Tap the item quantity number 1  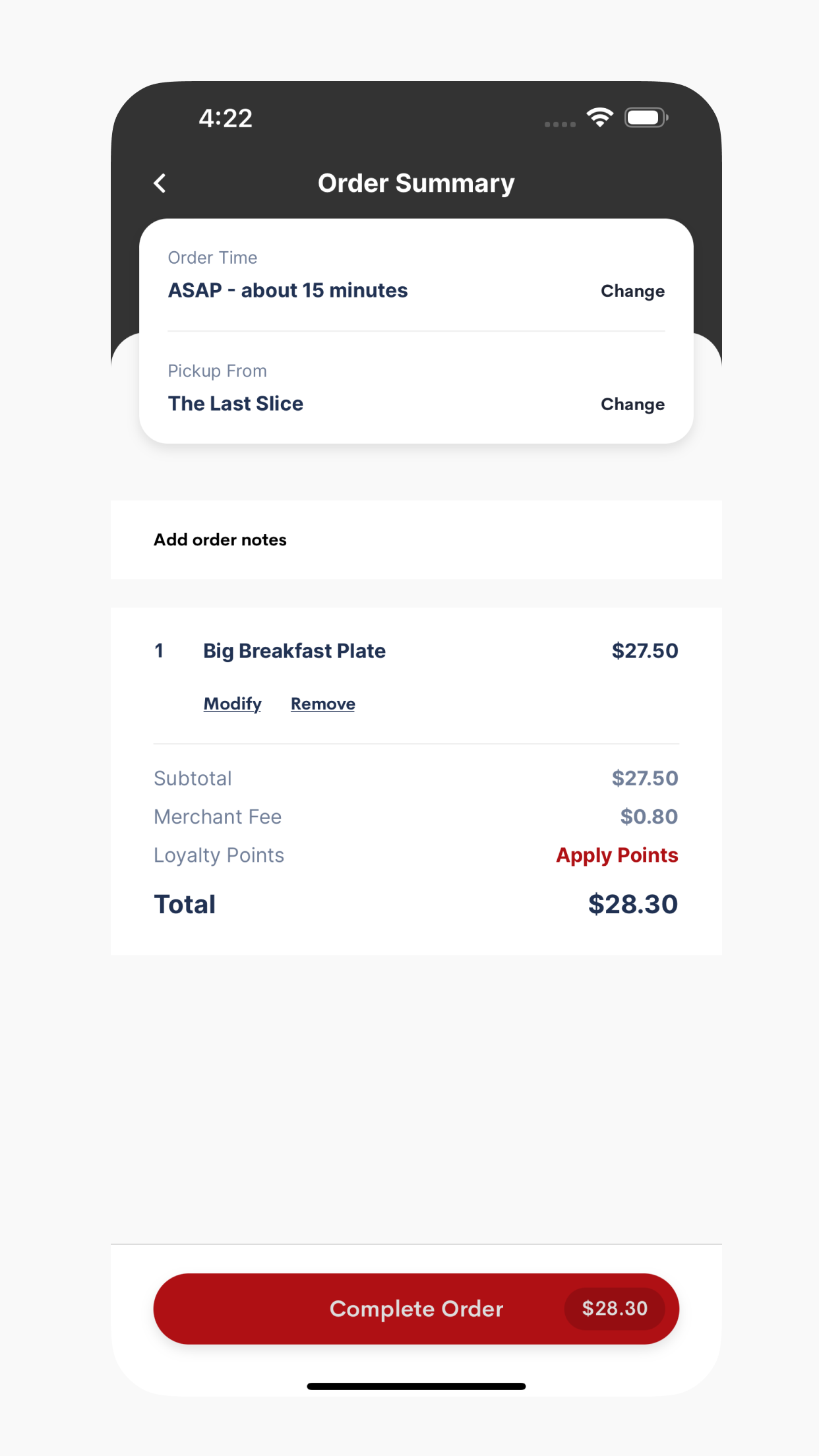coord(159,651)
